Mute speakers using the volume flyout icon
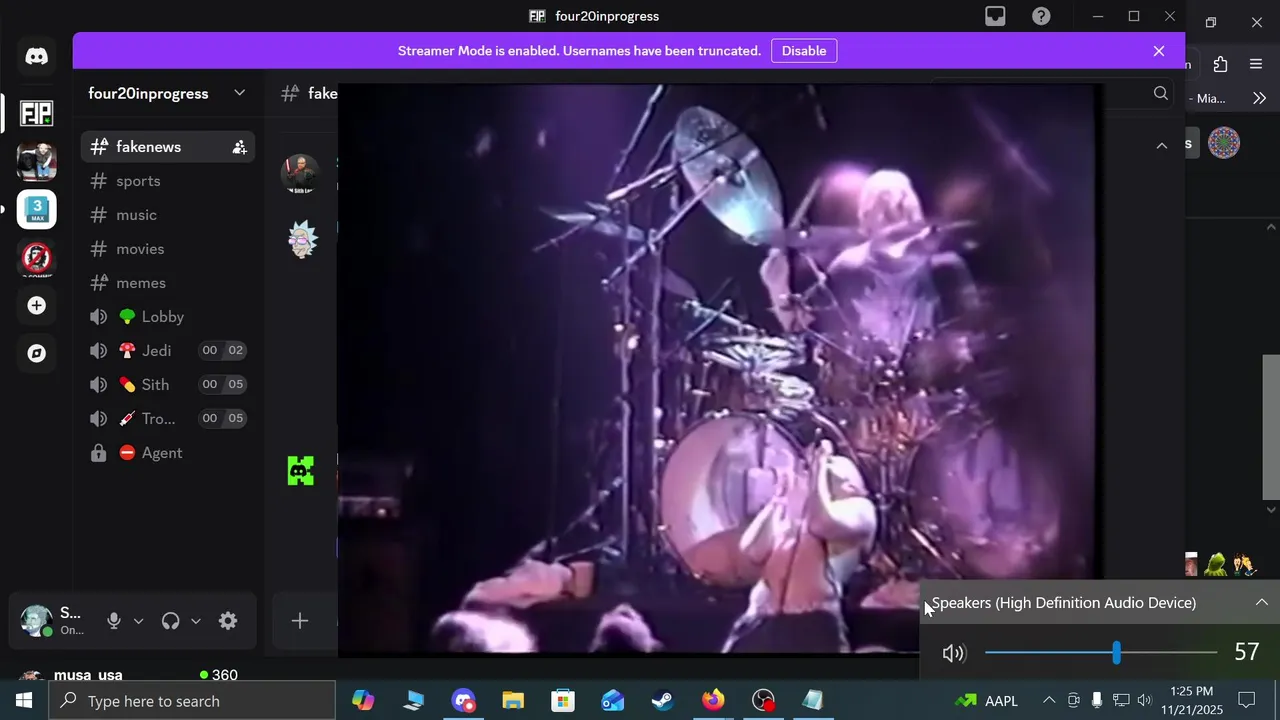This screenshot has height=720, width=1280. tap(954, 653)
